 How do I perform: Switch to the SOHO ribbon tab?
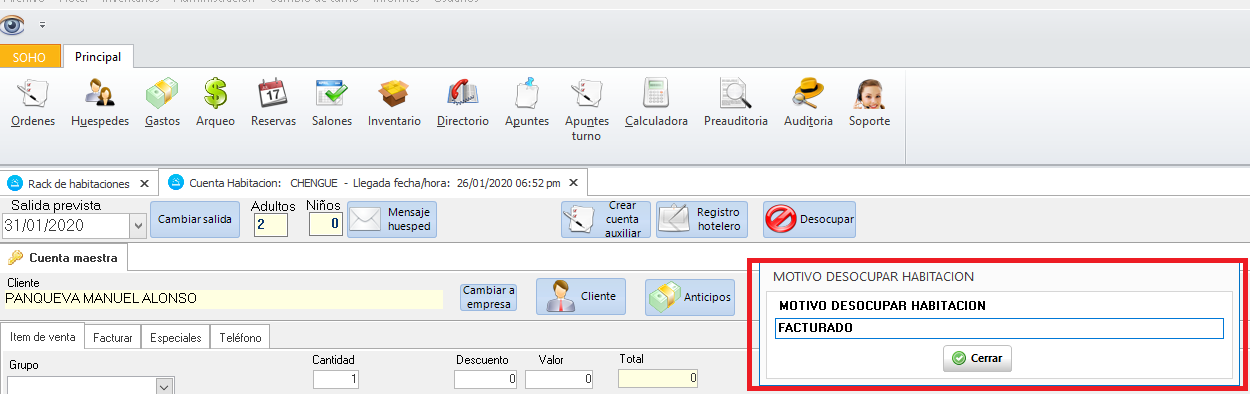[x=30, y=57]
